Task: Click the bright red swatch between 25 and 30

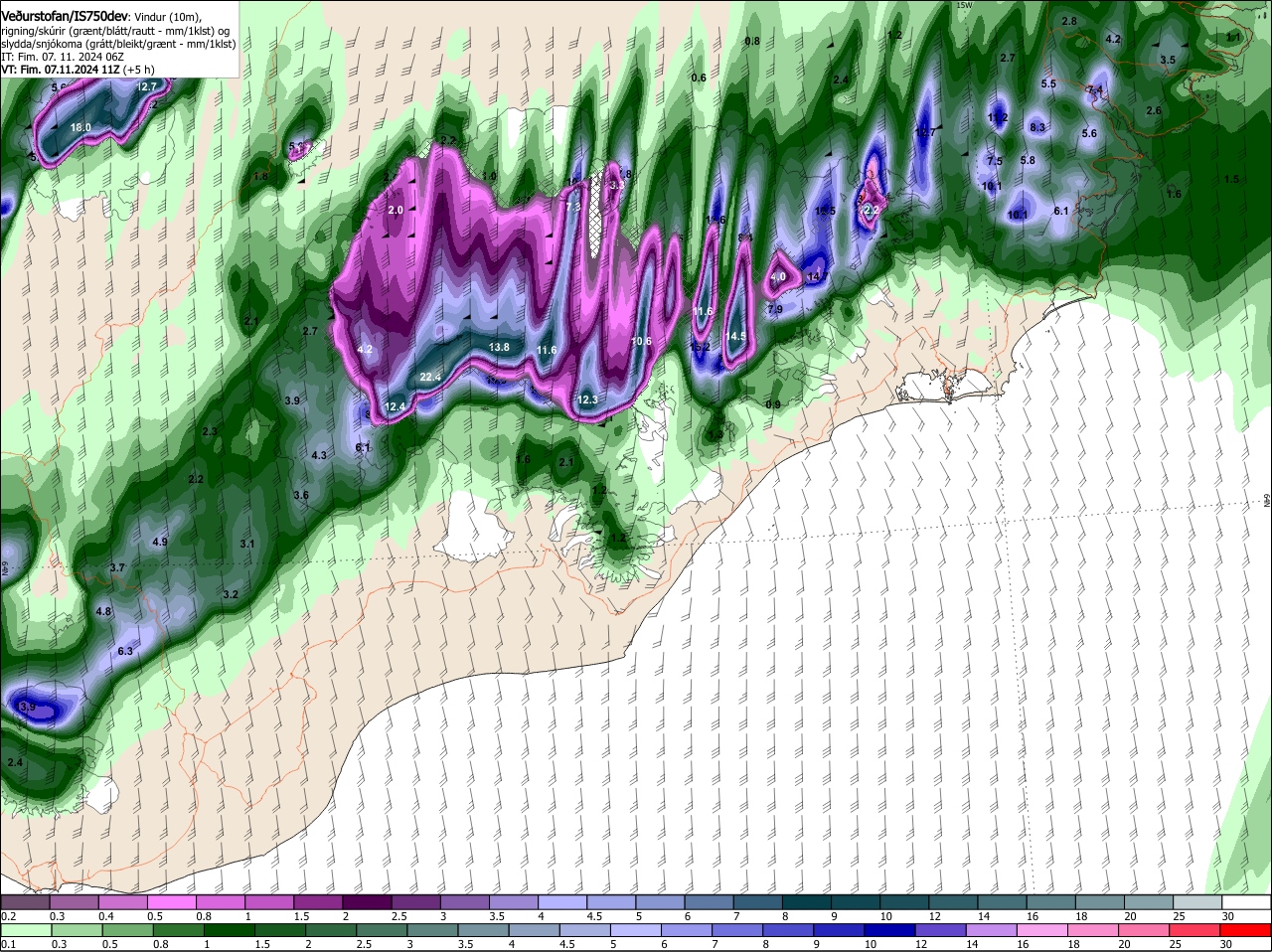Action: (x=1197, y=930)
